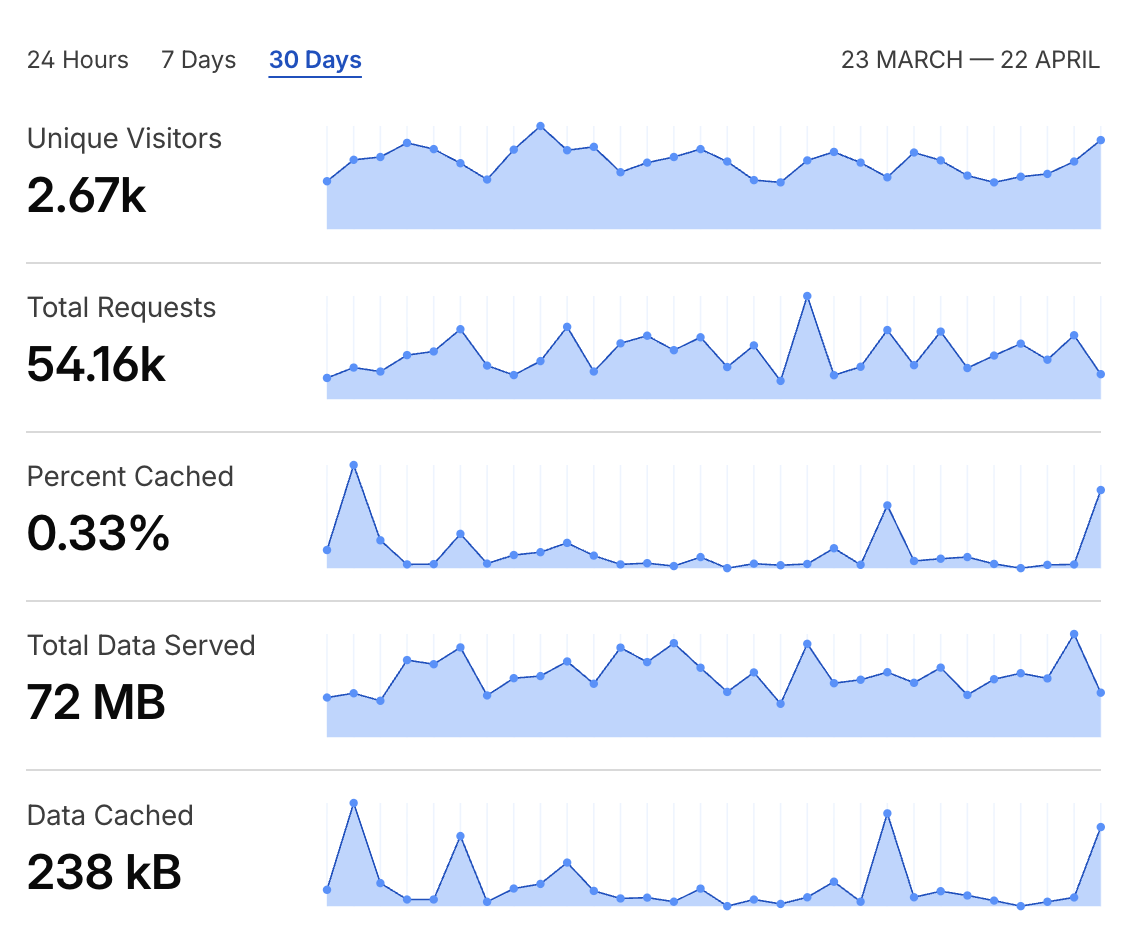
Task: Select the tallest spike in Total Requests chart
Action: [807, 296]
